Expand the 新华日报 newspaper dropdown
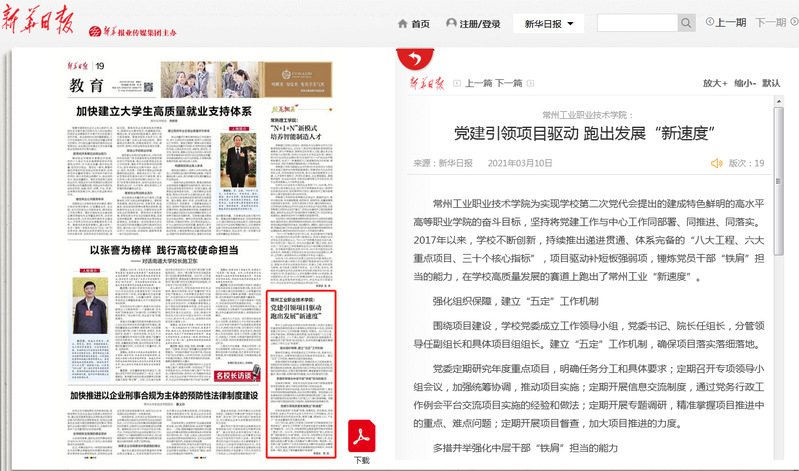This screenshot has height=471, width=799. [548, 23]
